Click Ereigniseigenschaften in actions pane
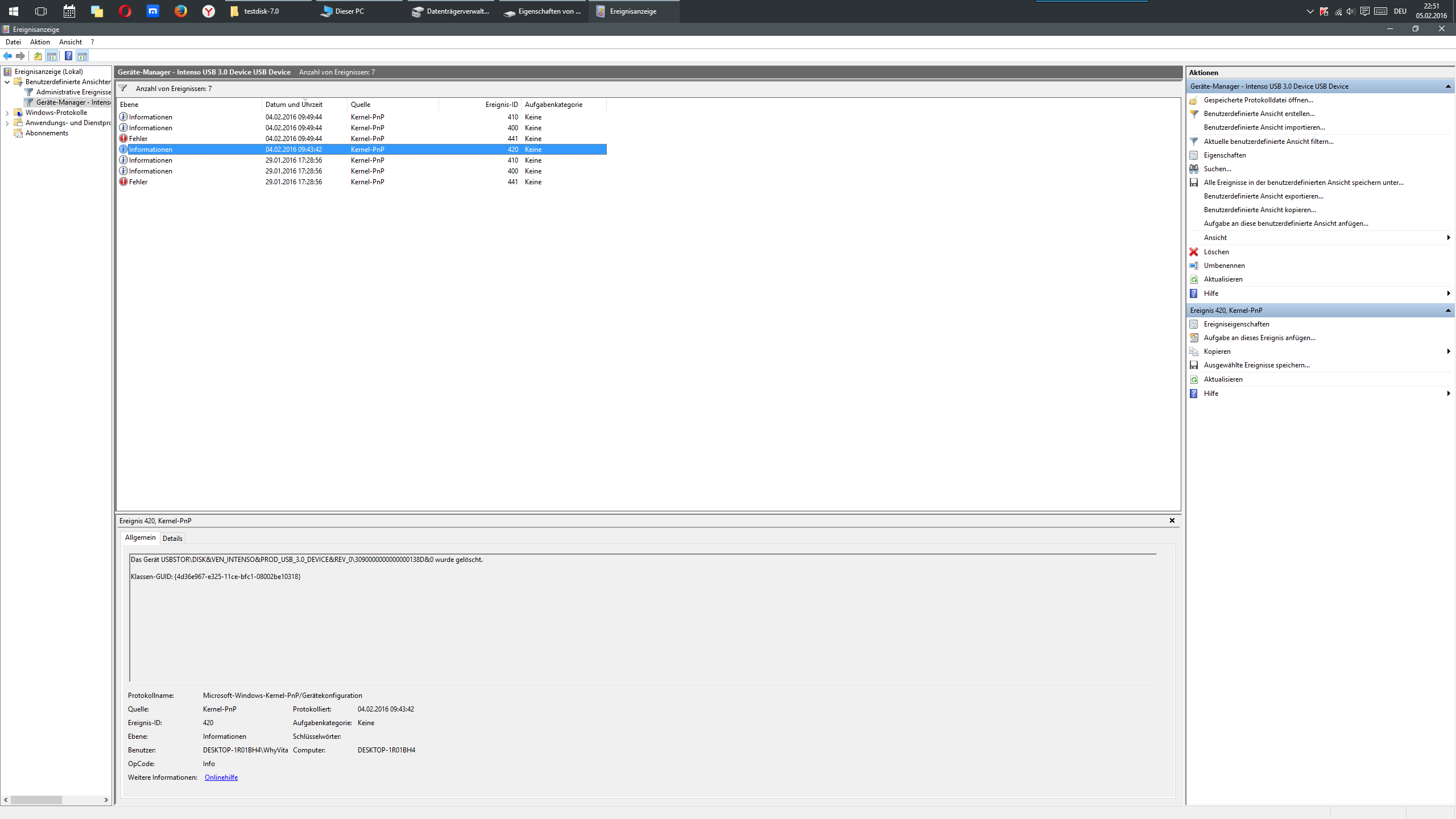1456x819 pixels. point(1236,324)
